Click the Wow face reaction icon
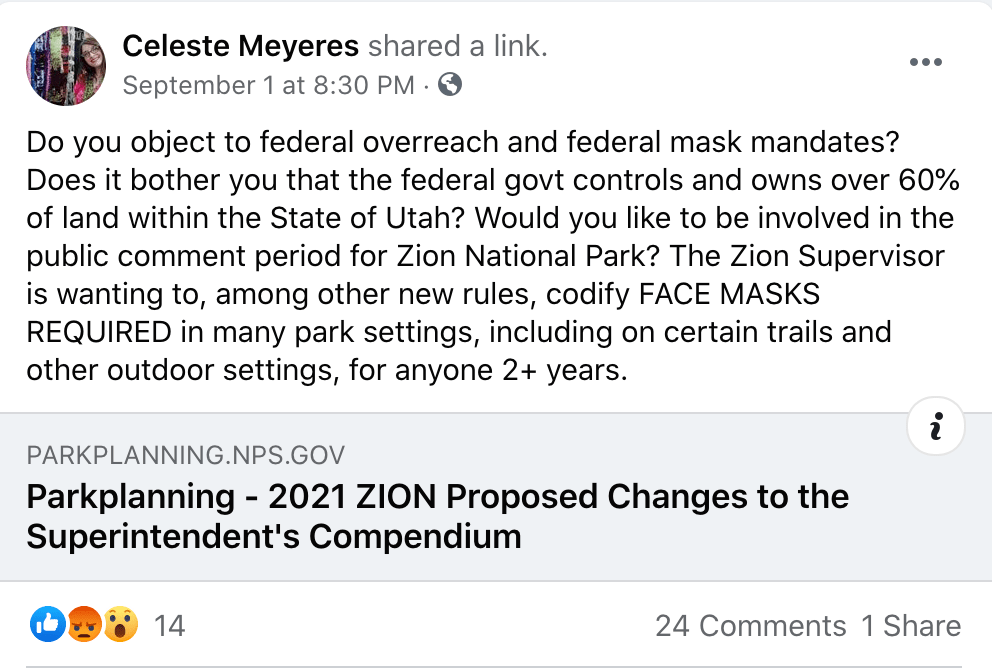This screenshot has width=992, height=670. (x=121, y=626)
